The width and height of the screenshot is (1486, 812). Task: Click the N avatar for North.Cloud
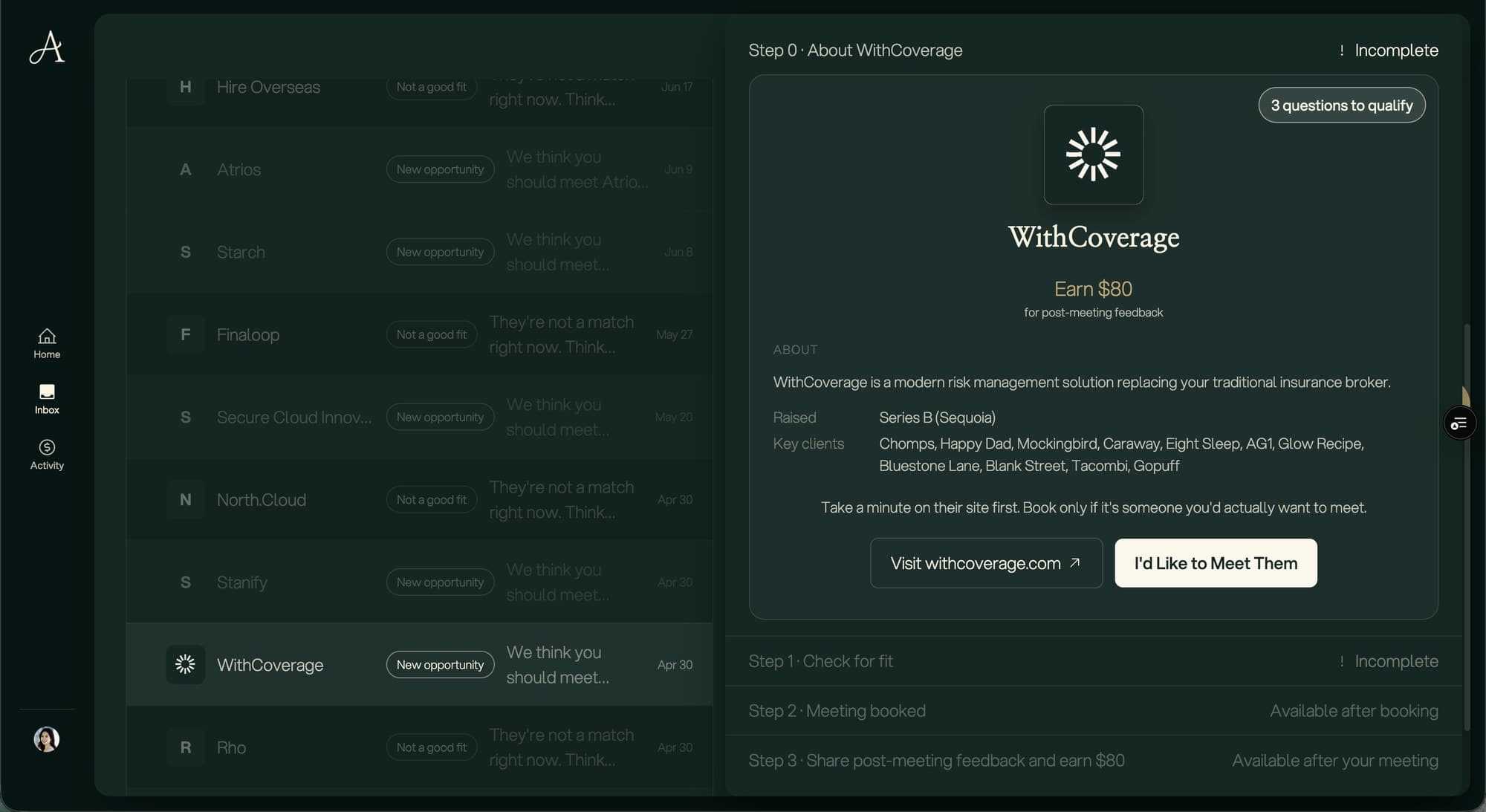pyautogui.click(x=185, y=499)
